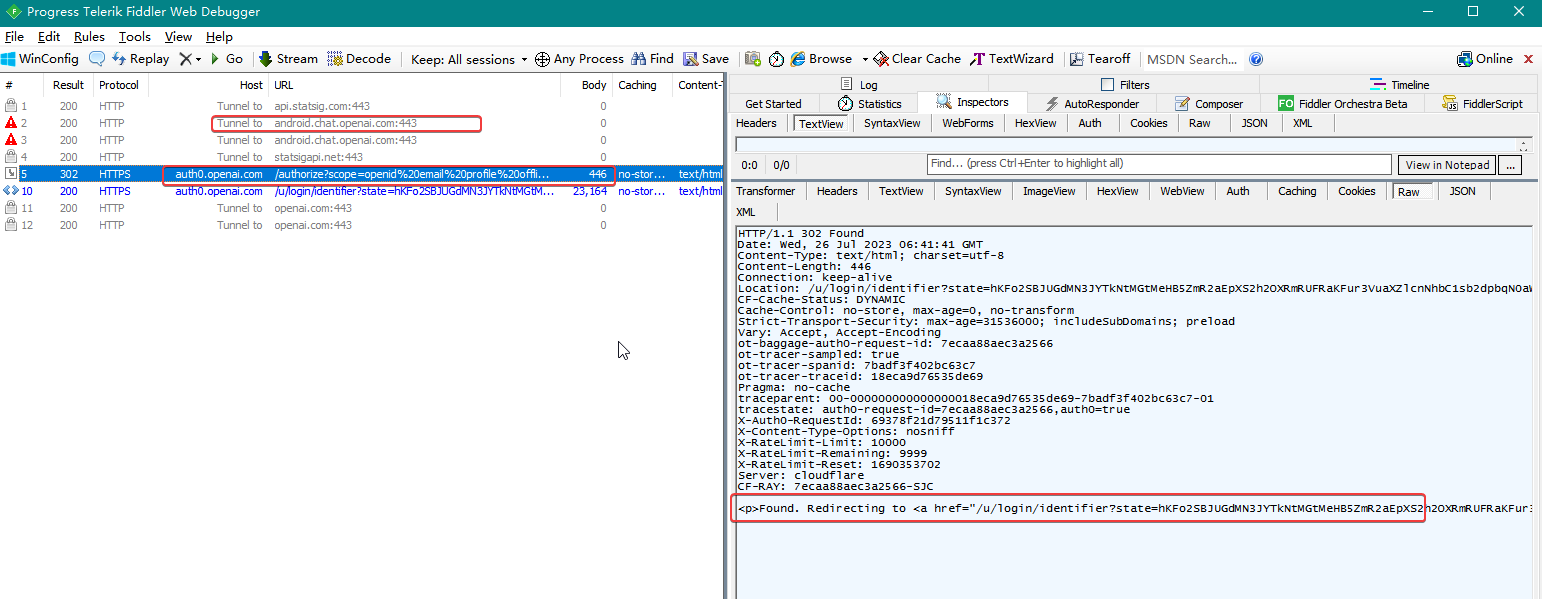Click the Remove sessions X icon

click(x=185, y=59)
